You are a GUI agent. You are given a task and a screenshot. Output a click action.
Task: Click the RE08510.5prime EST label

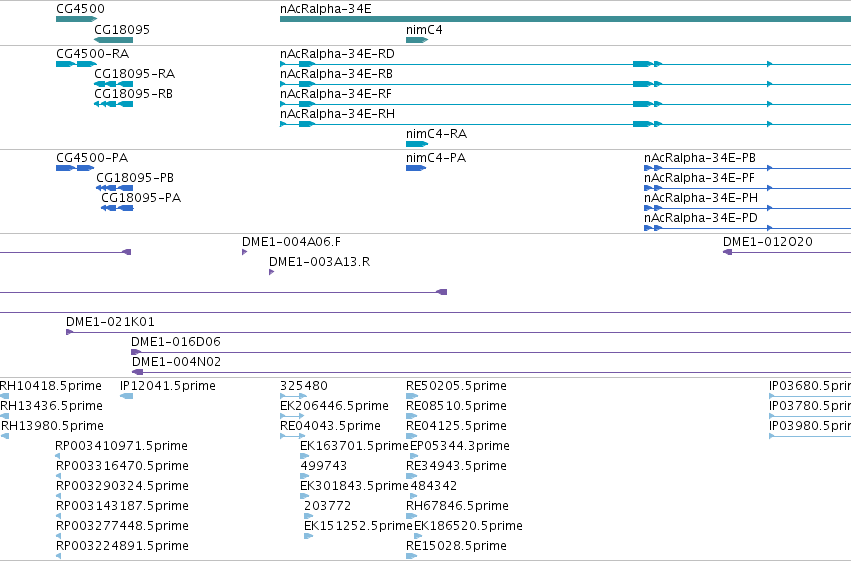pos(456,406)
